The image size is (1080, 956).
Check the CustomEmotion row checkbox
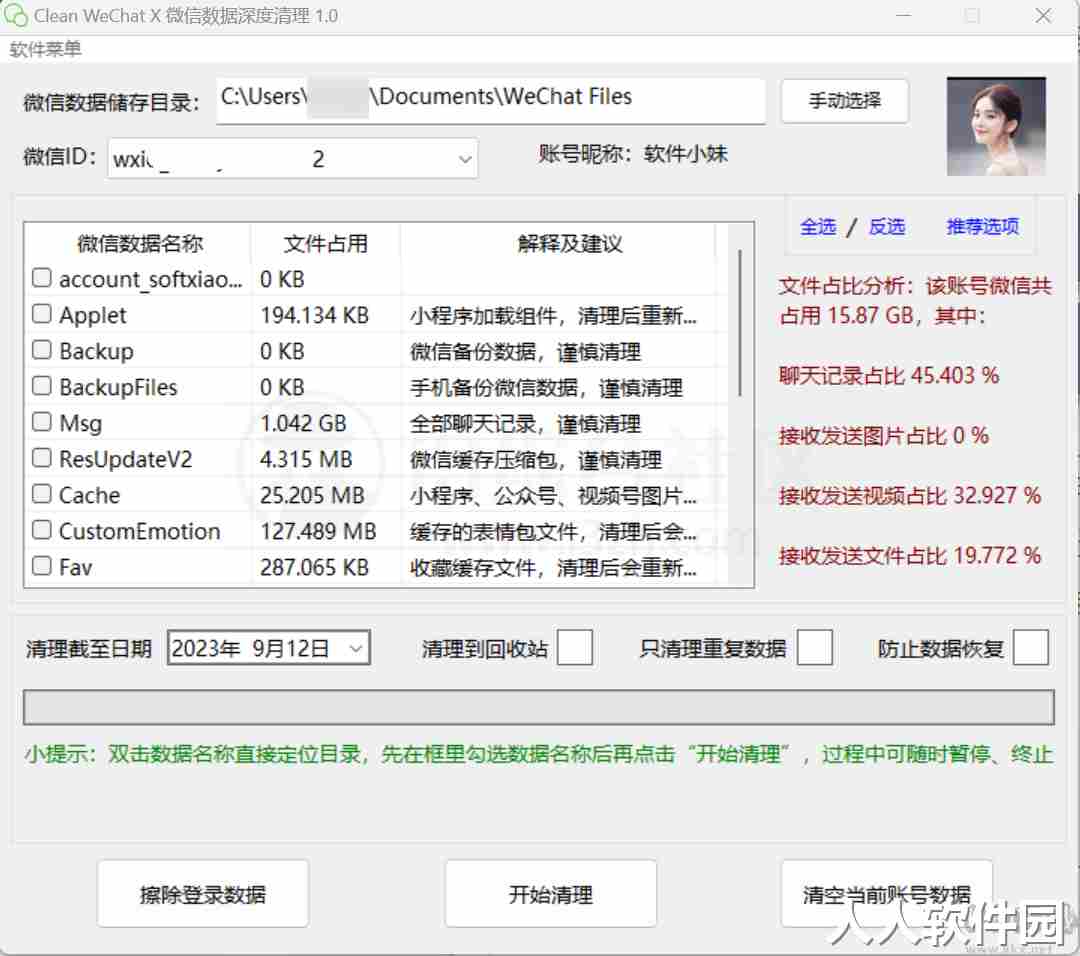[x=42, y=530]
